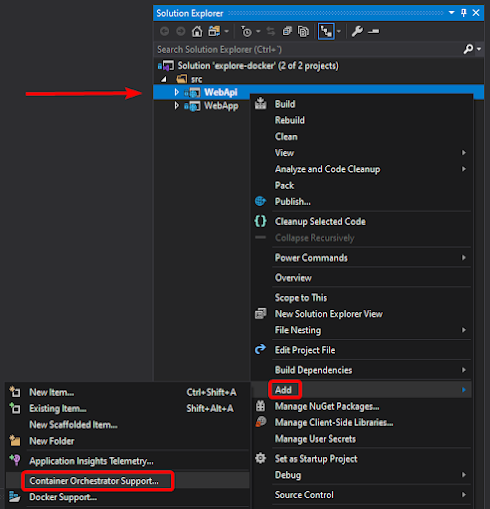Image resolution: width=490 pixels, height=509 pixels.
Task: Open the search options dropdown arrow
Action: point(479,49)
